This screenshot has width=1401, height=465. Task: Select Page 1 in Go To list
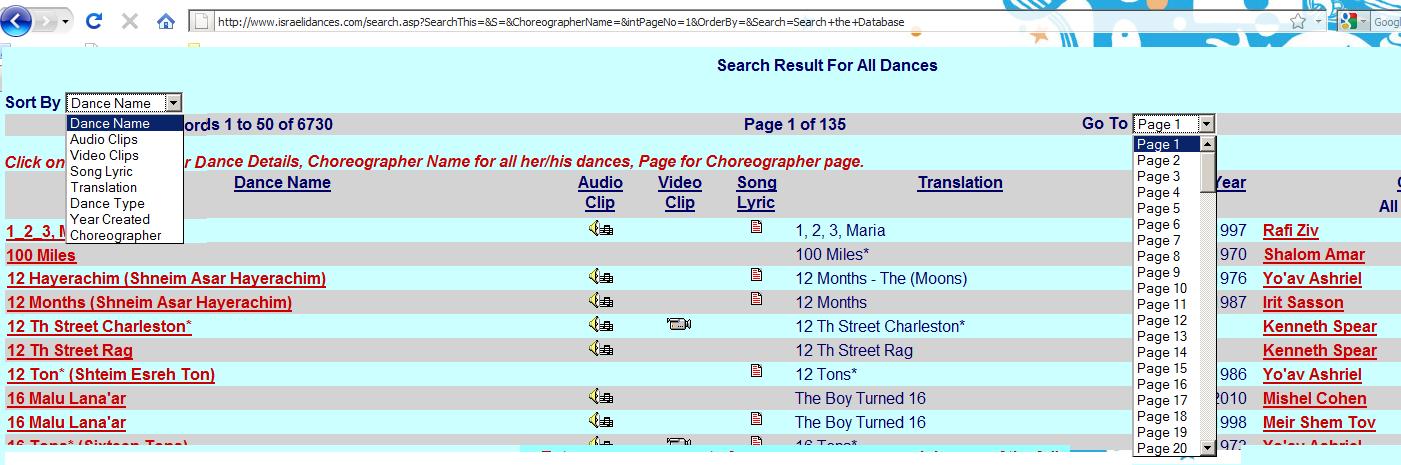point(1166,144)
